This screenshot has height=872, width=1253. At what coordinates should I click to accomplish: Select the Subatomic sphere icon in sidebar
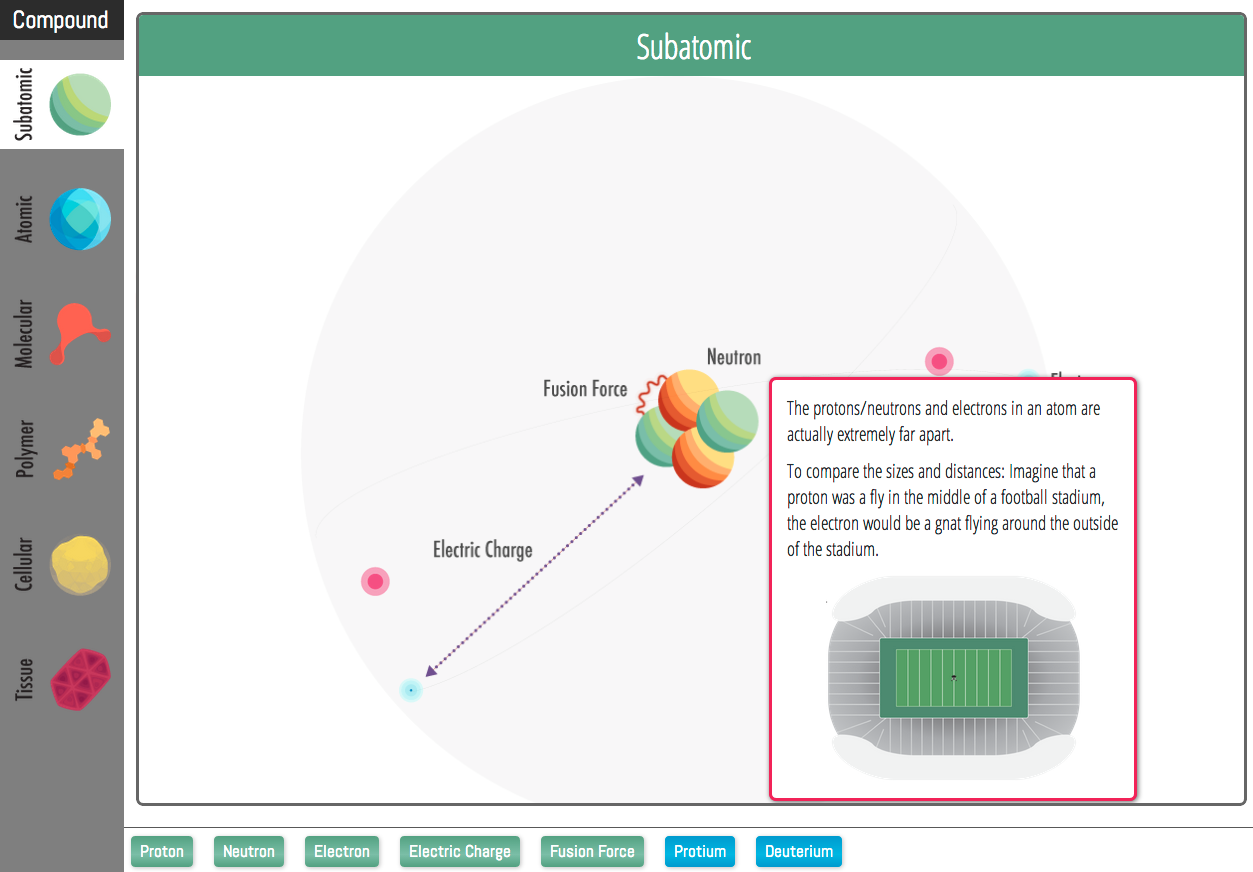pyautogui.click(x=80, y=104)
